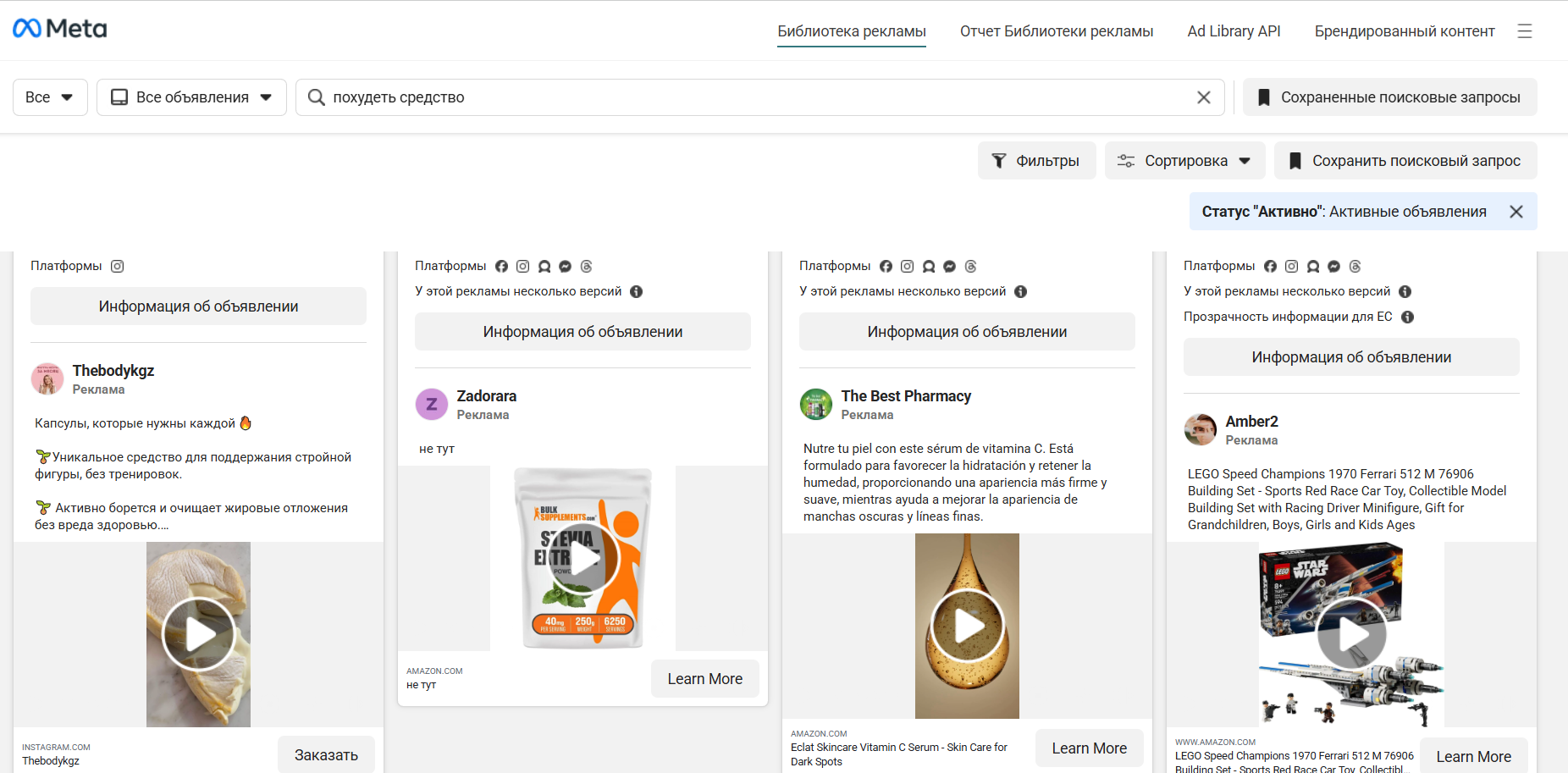Viewport: 1568px width, 773px height.
Task: Open the hamburger menu in header
Action: (x=1524, y=31)
